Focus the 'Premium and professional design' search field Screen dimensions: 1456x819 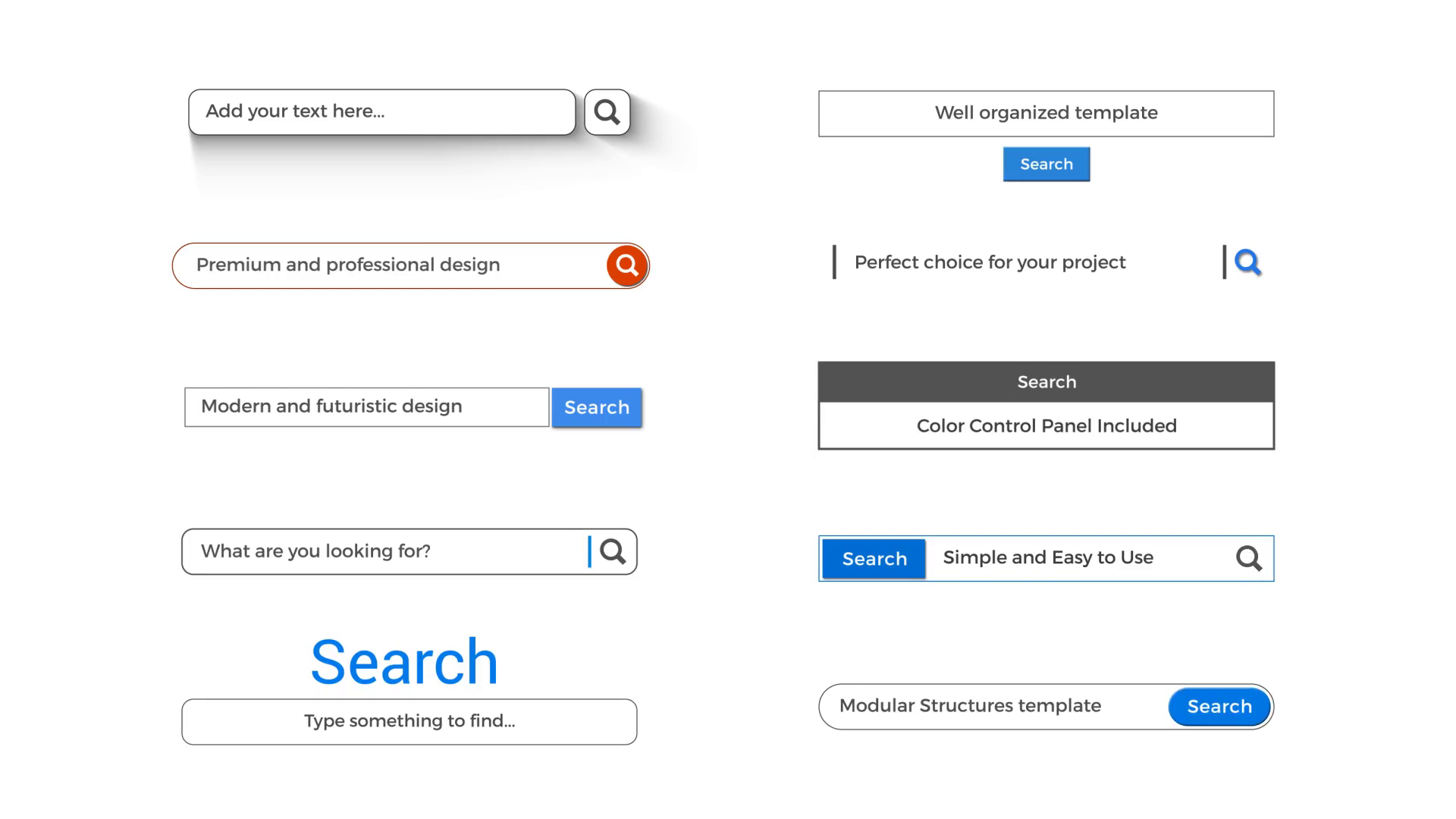[388, 265]
